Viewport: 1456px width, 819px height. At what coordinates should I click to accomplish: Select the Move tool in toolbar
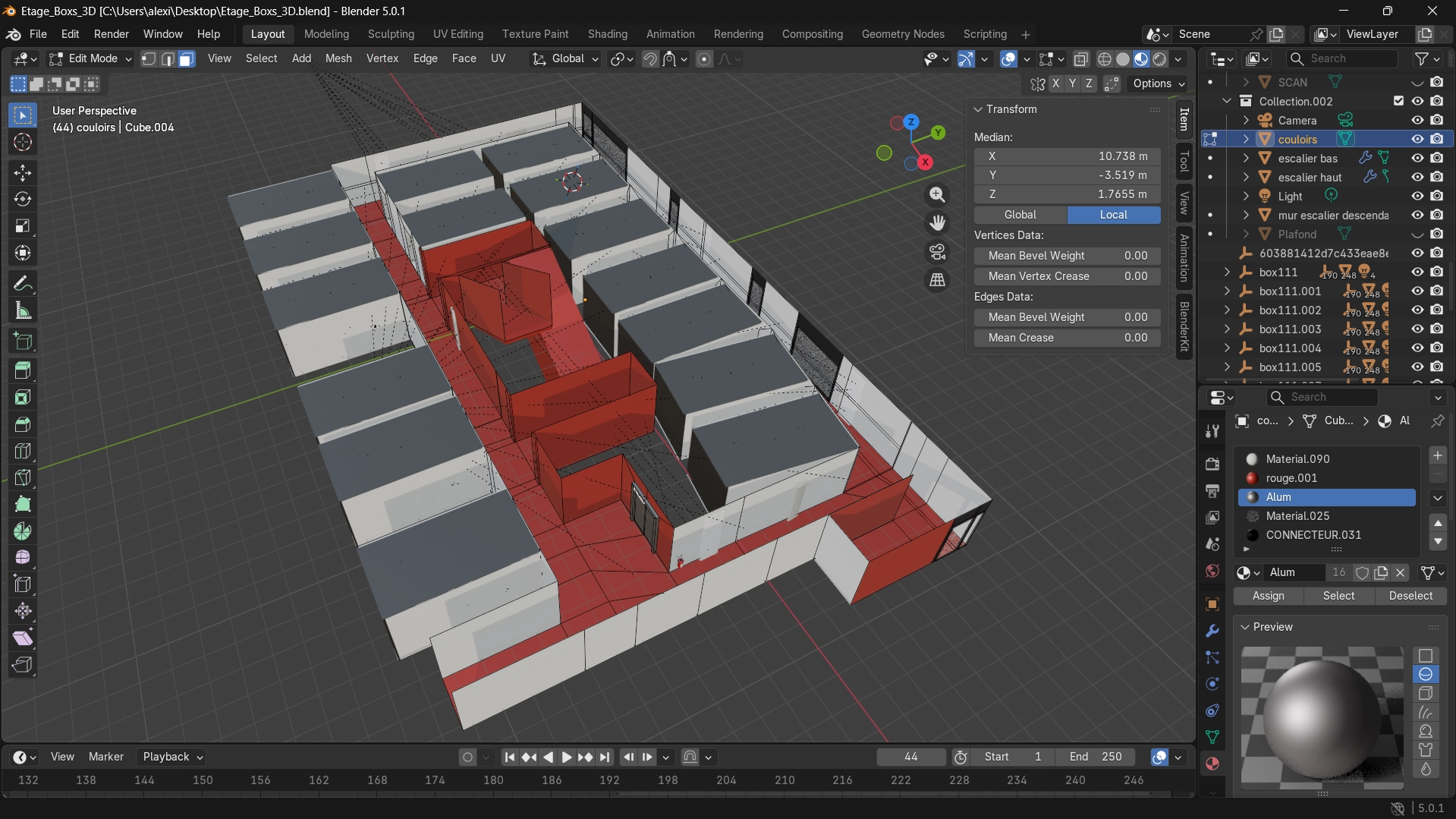click(x=23, y=172)
